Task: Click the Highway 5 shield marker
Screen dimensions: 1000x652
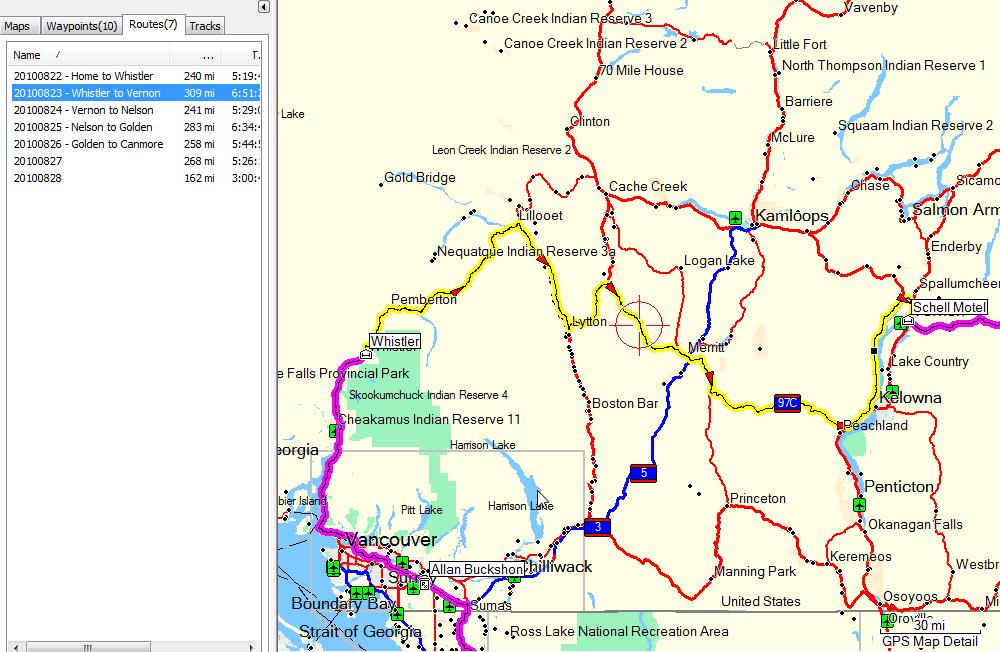Action: click(643, 473)
